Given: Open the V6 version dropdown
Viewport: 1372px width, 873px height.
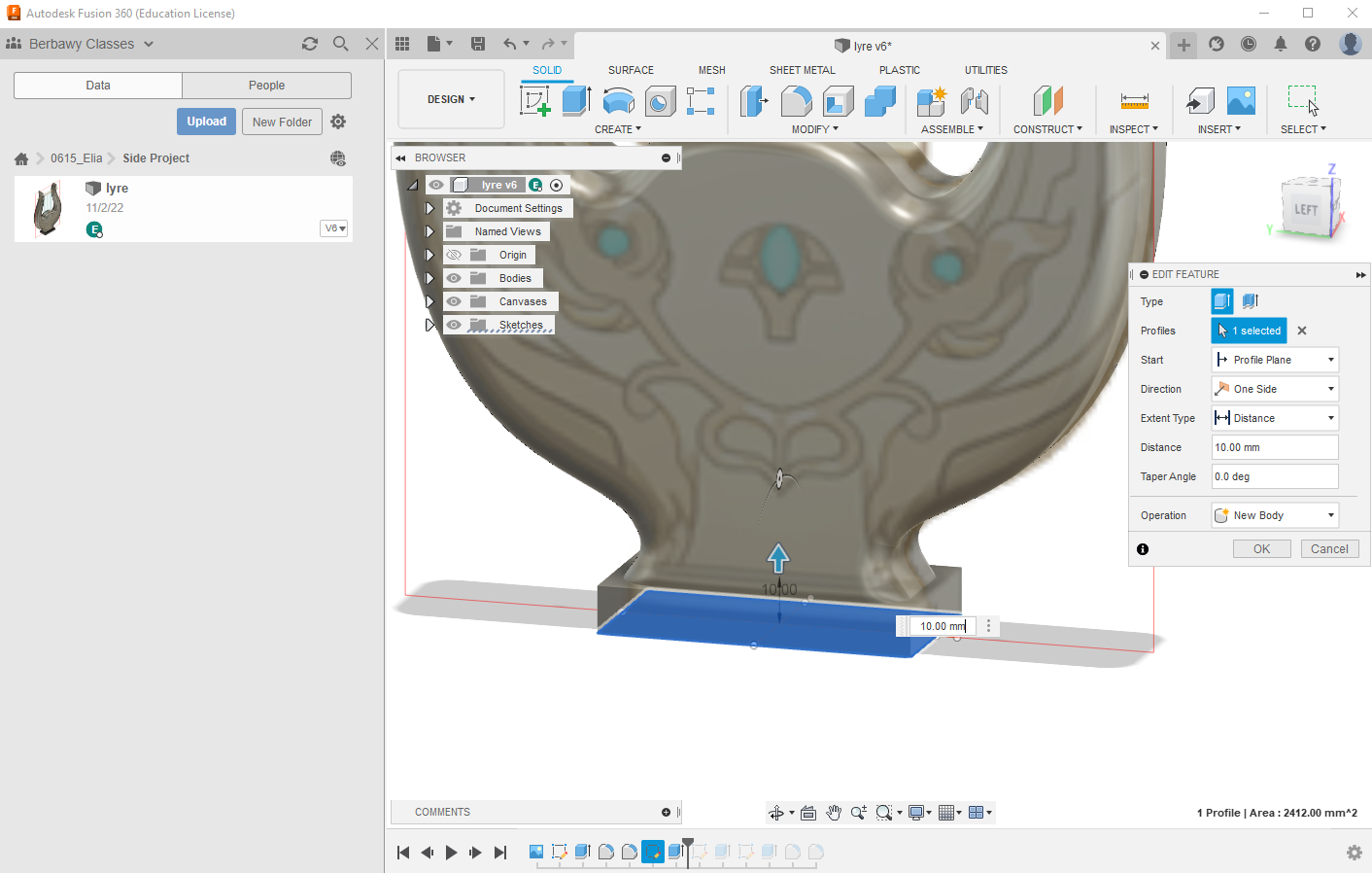Looking at the screenshot, I should coord(334,228).
